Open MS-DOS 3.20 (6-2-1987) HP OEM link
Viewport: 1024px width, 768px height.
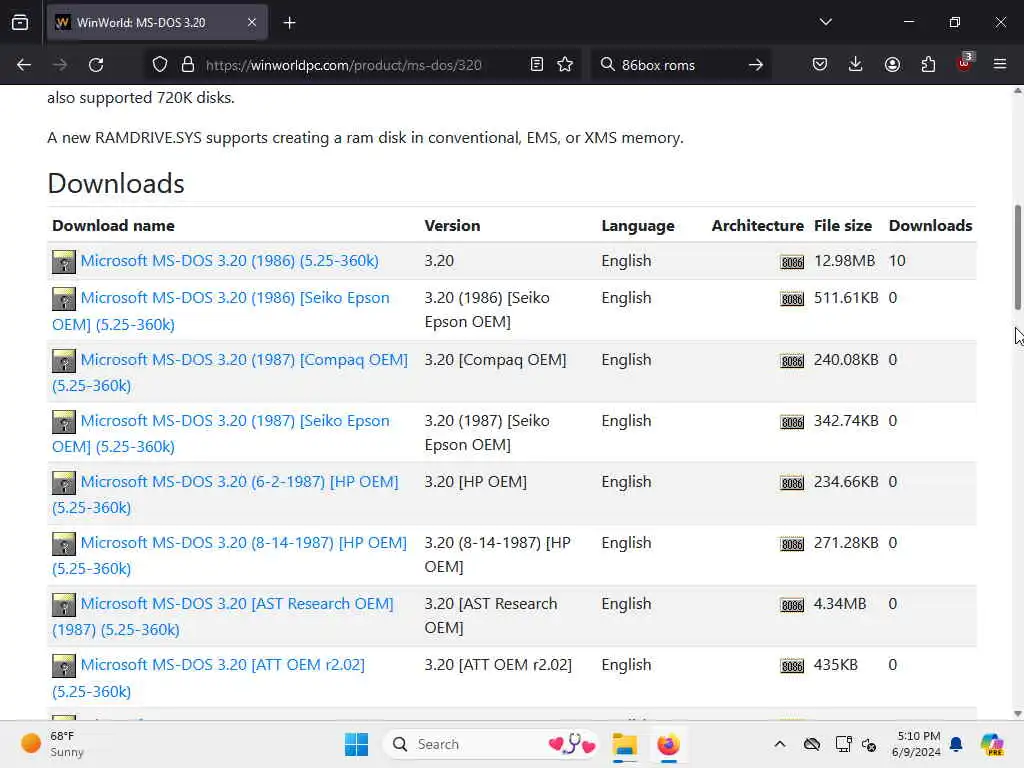click(x=225, y=494)
